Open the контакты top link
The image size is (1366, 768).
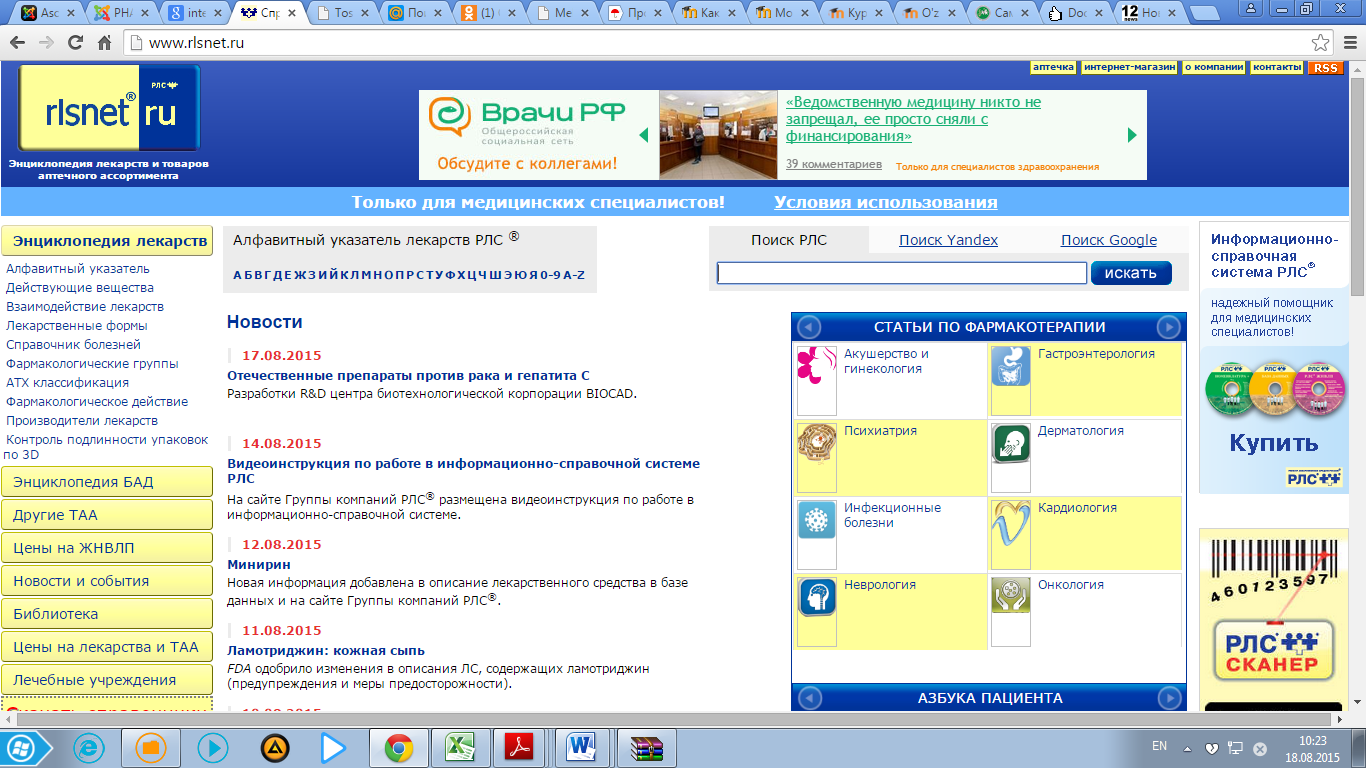click(x=1277, y=67)
